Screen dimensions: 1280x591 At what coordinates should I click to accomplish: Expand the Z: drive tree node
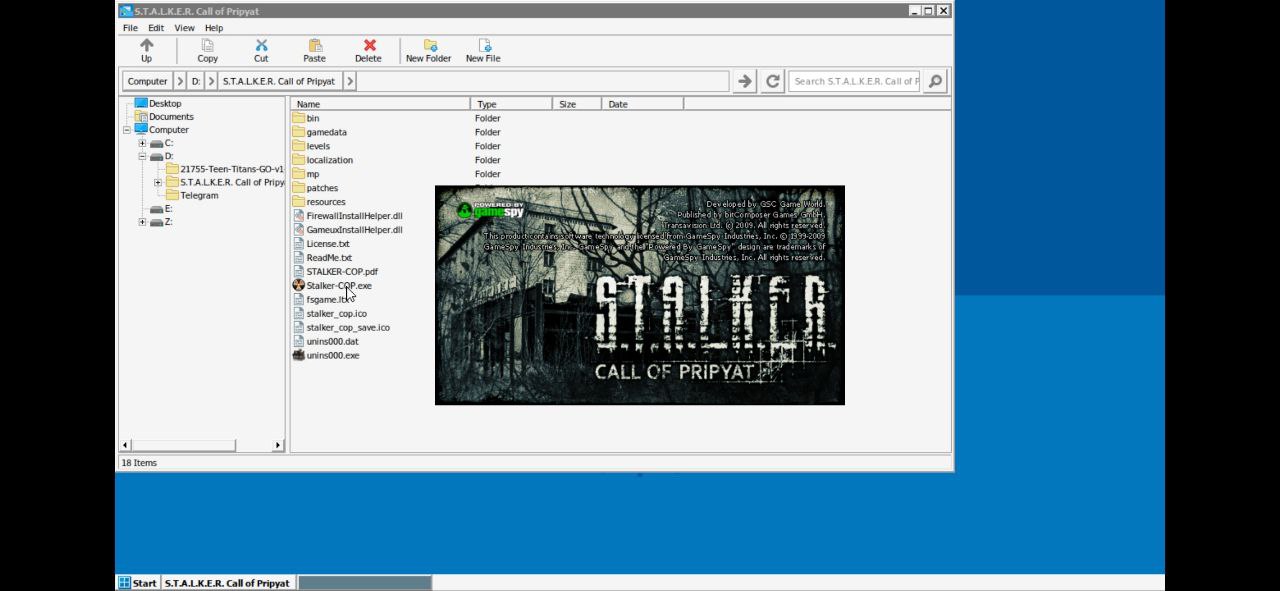142,222
